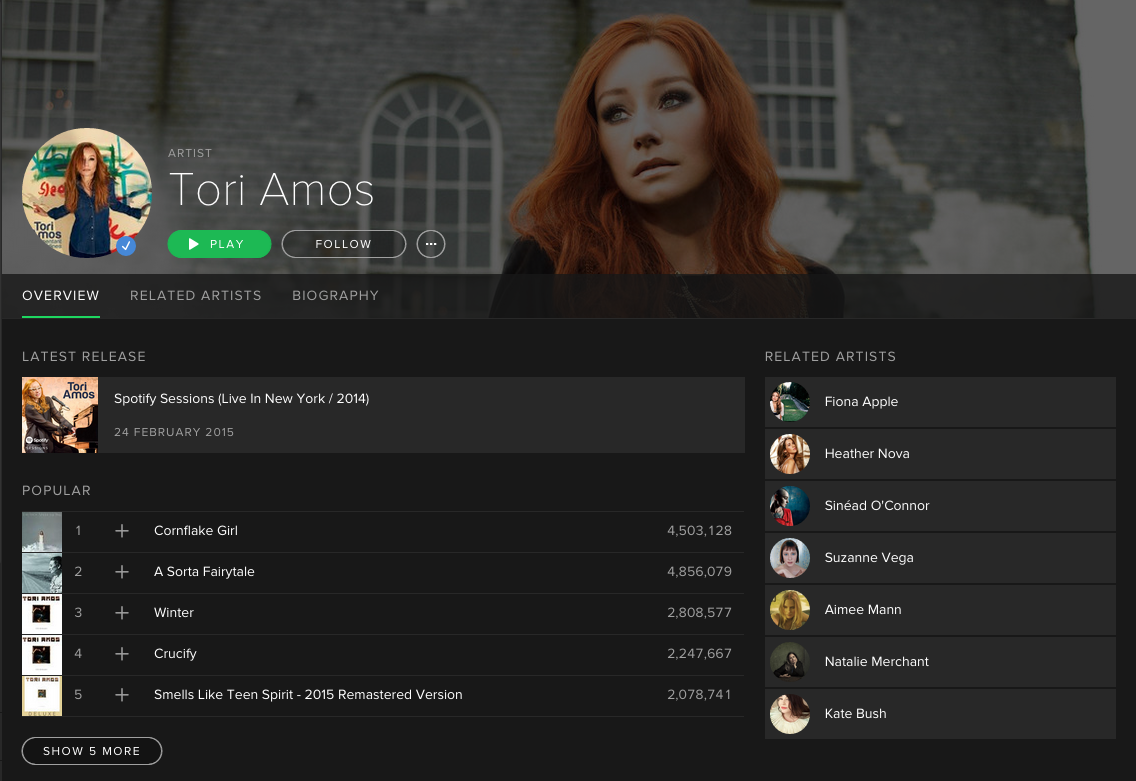Click Natalie Merchant's round avatar

[790, 662]
